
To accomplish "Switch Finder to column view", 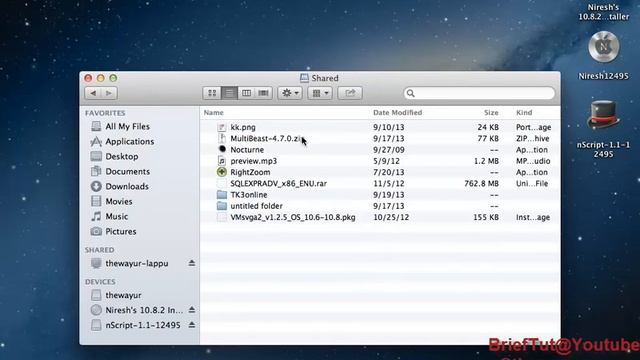I will tap(246, 93).
